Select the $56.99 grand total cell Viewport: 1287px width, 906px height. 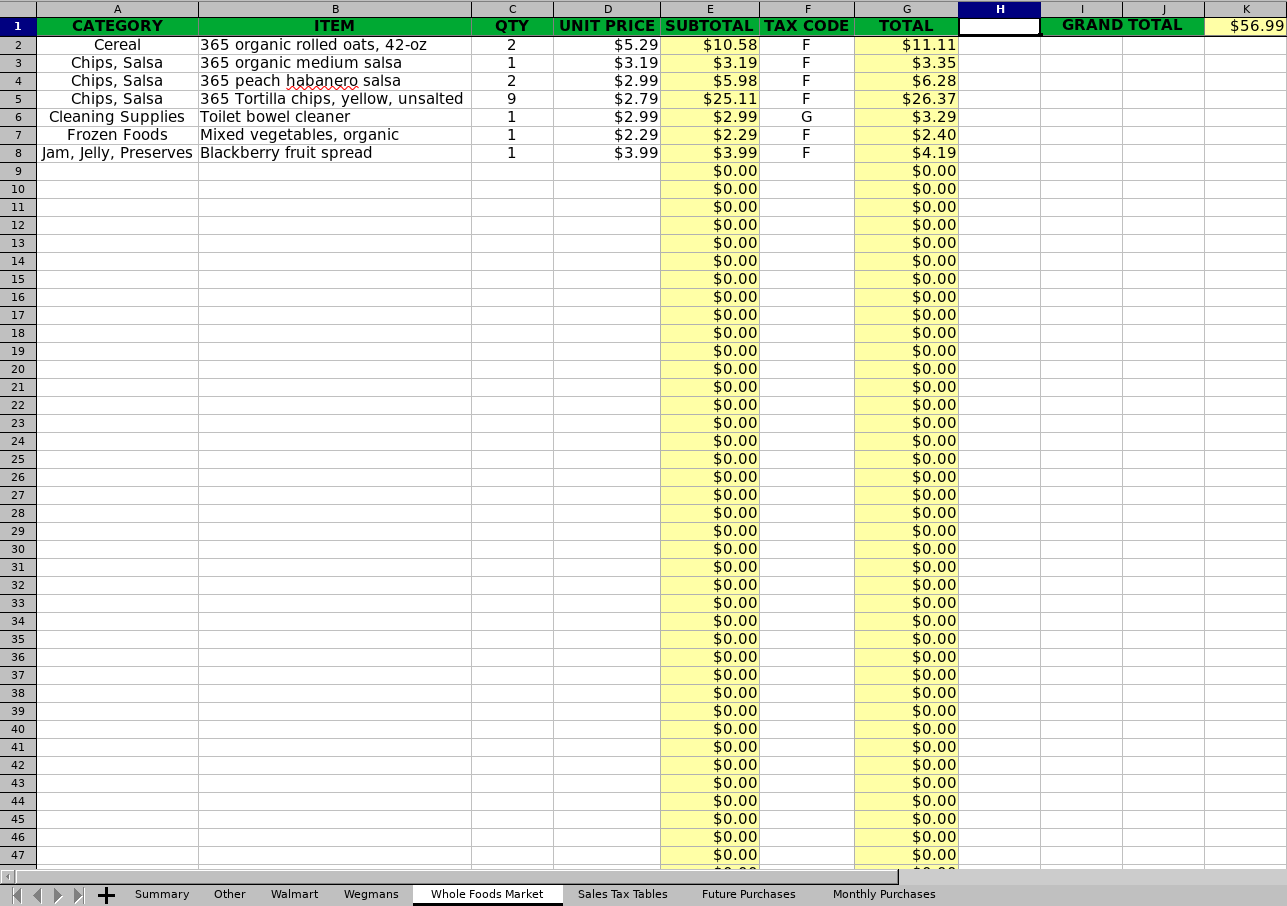point(1246,27)
